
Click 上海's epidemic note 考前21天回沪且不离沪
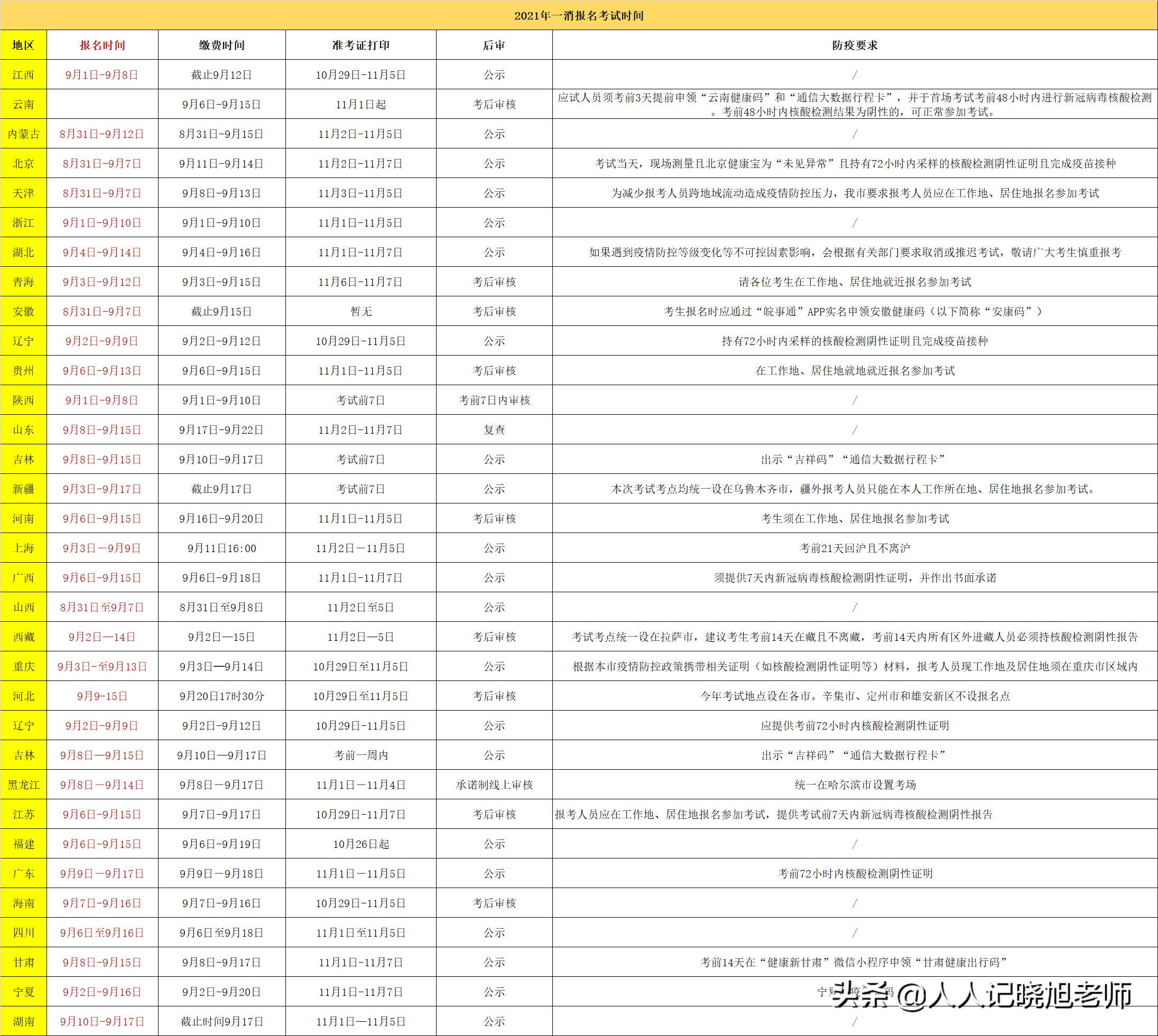[853, 548]
